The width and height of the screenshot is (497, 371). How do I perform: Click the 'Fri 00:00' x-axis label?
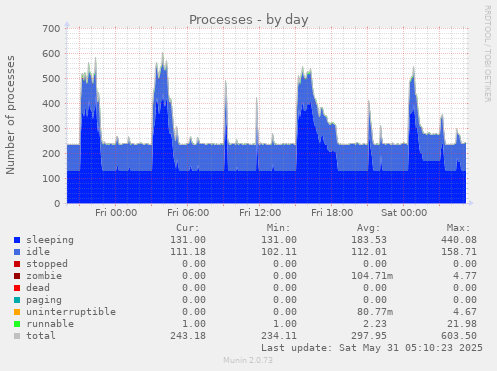116,213
